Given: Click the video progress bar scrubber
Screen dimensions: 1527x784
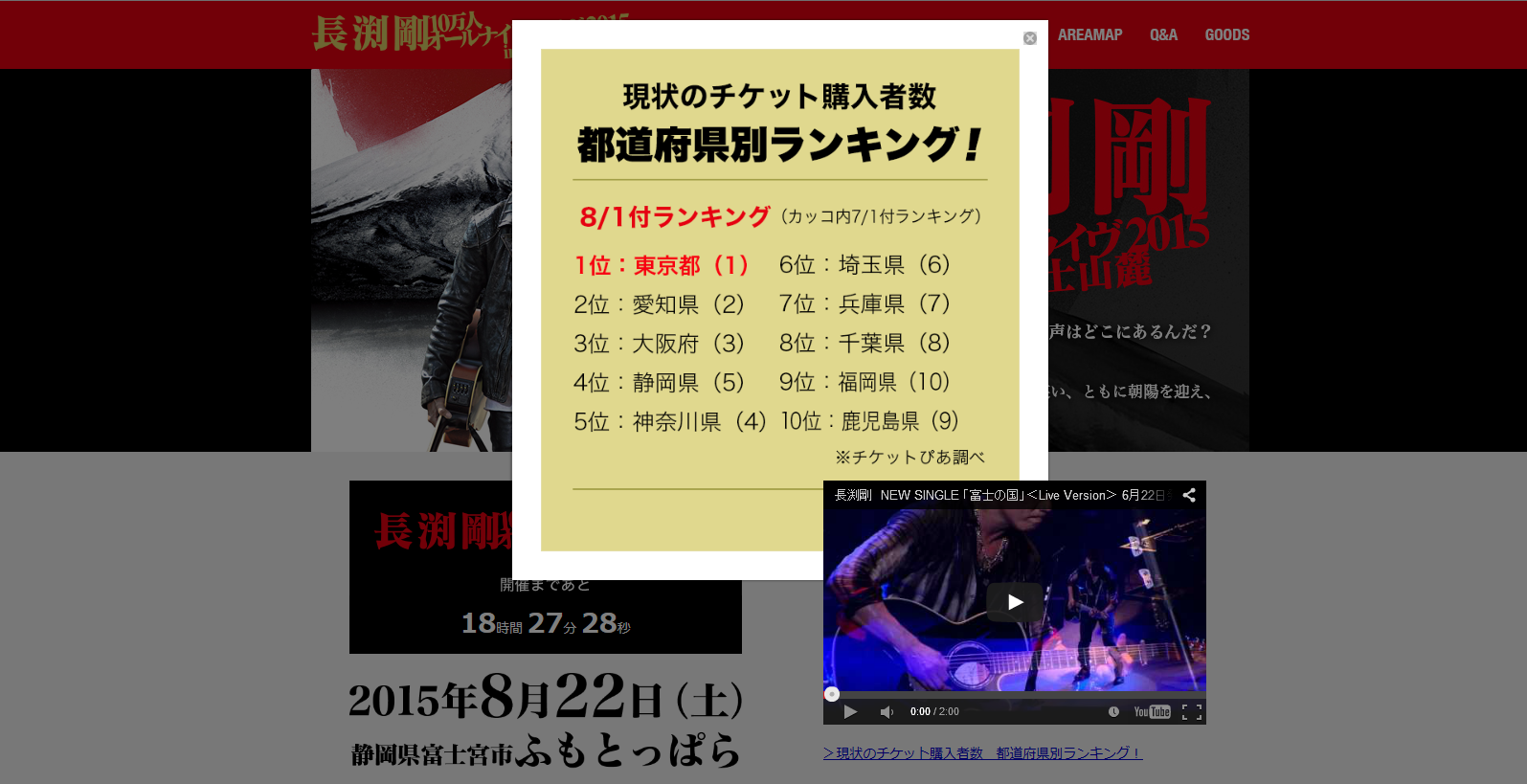Looking at the screenshot, I should coord(832,694).
